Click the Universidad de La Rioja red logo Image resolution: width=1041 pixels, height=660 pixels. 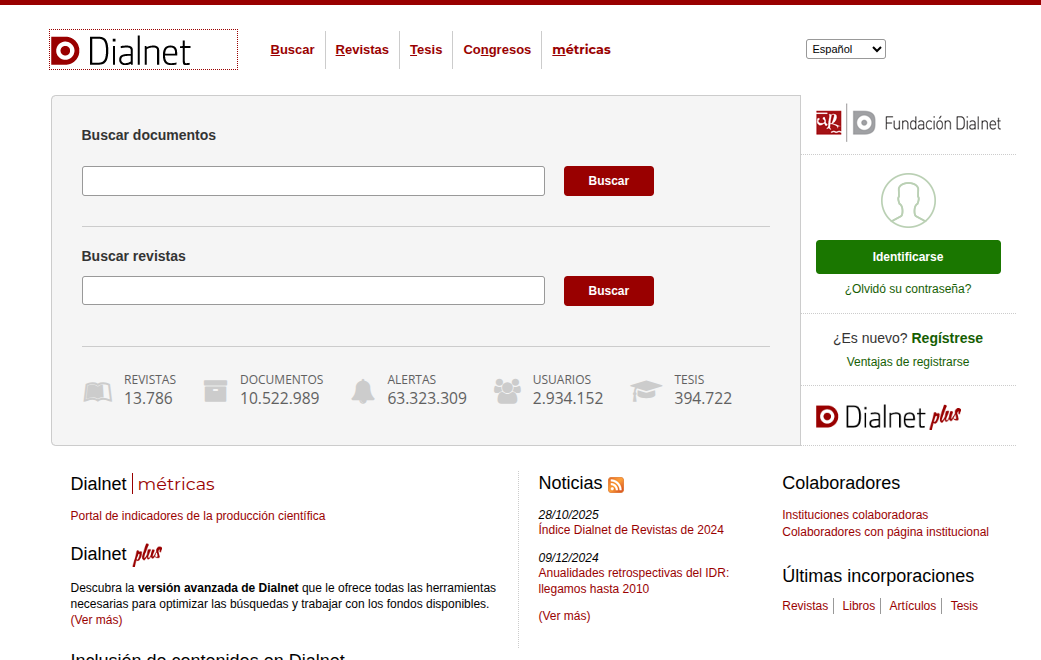click(x=829, y=123)
